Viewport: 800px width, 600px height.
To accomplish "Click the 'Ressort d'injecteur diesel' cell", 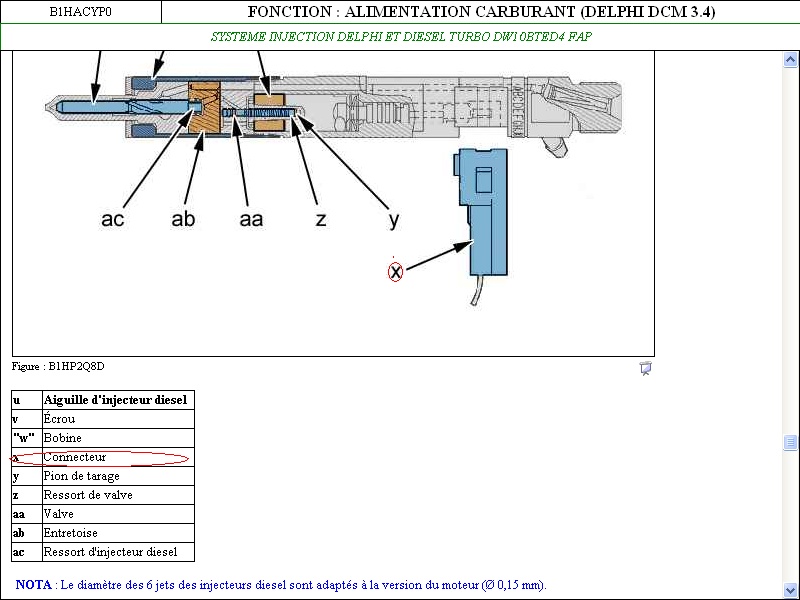I will pos(118,552).
